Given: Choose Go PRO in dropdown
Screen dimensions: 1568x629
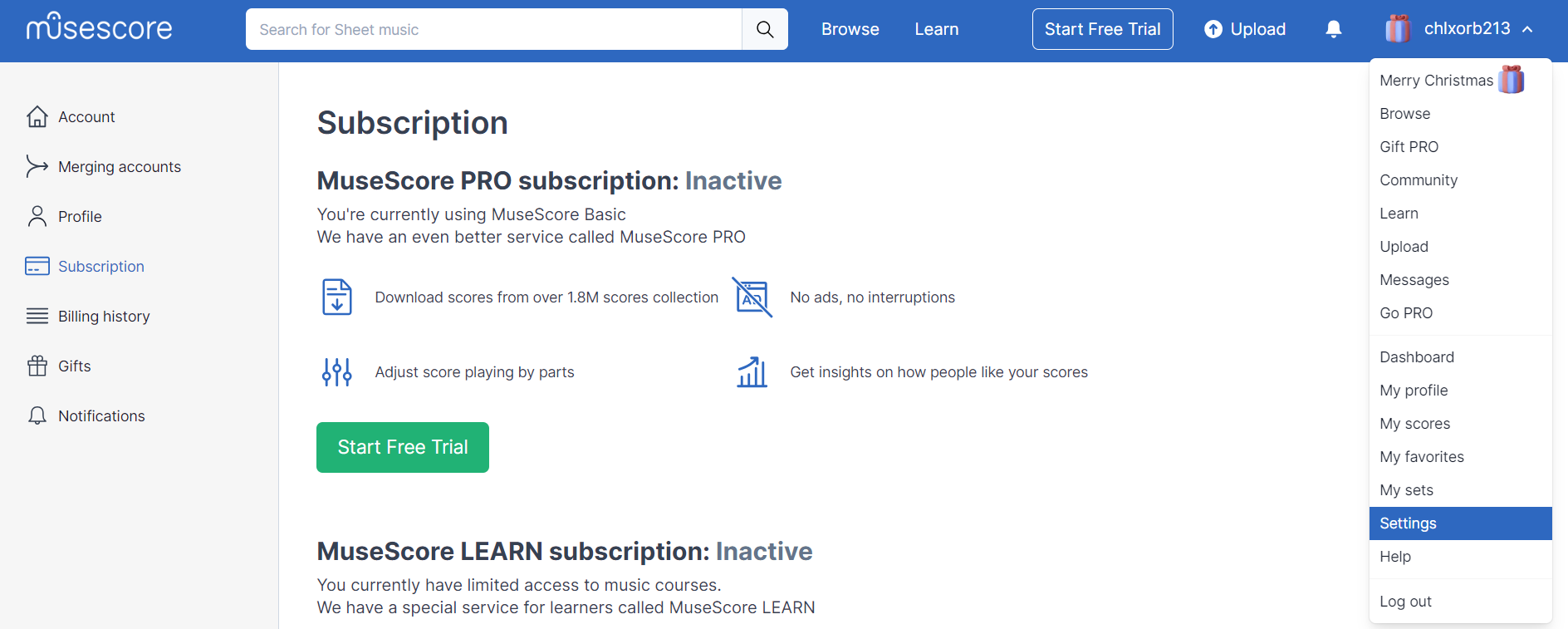Looking at the screenshot, I should tap(1461, 312).
